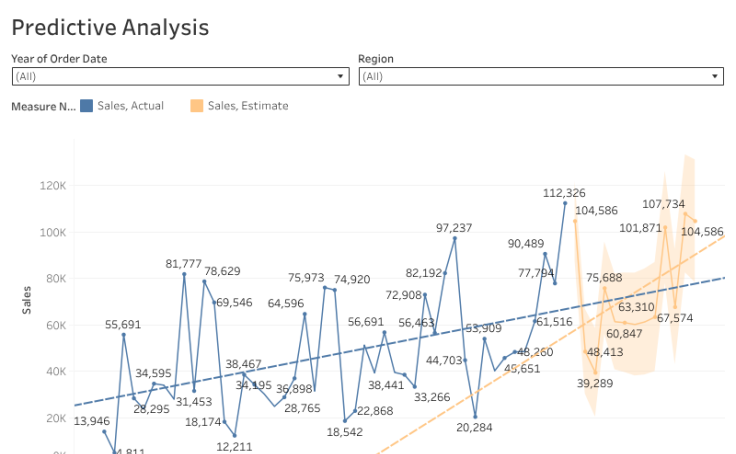
Task: Click the 81,777 actual sales point
Action: [x=184, y=274]
